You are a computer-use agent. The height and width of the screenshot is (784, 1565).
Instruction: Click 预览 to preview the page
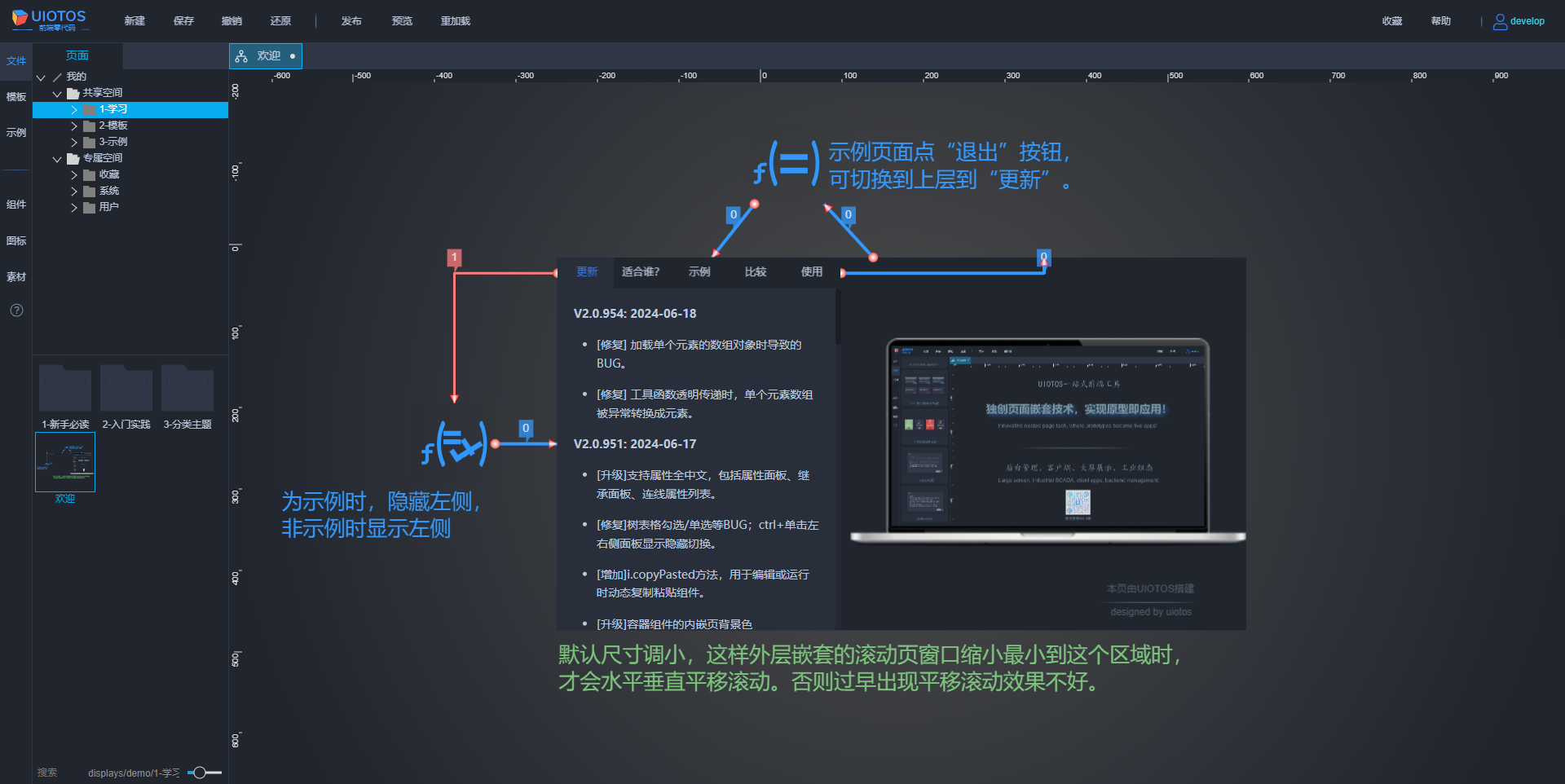[402, 21]
